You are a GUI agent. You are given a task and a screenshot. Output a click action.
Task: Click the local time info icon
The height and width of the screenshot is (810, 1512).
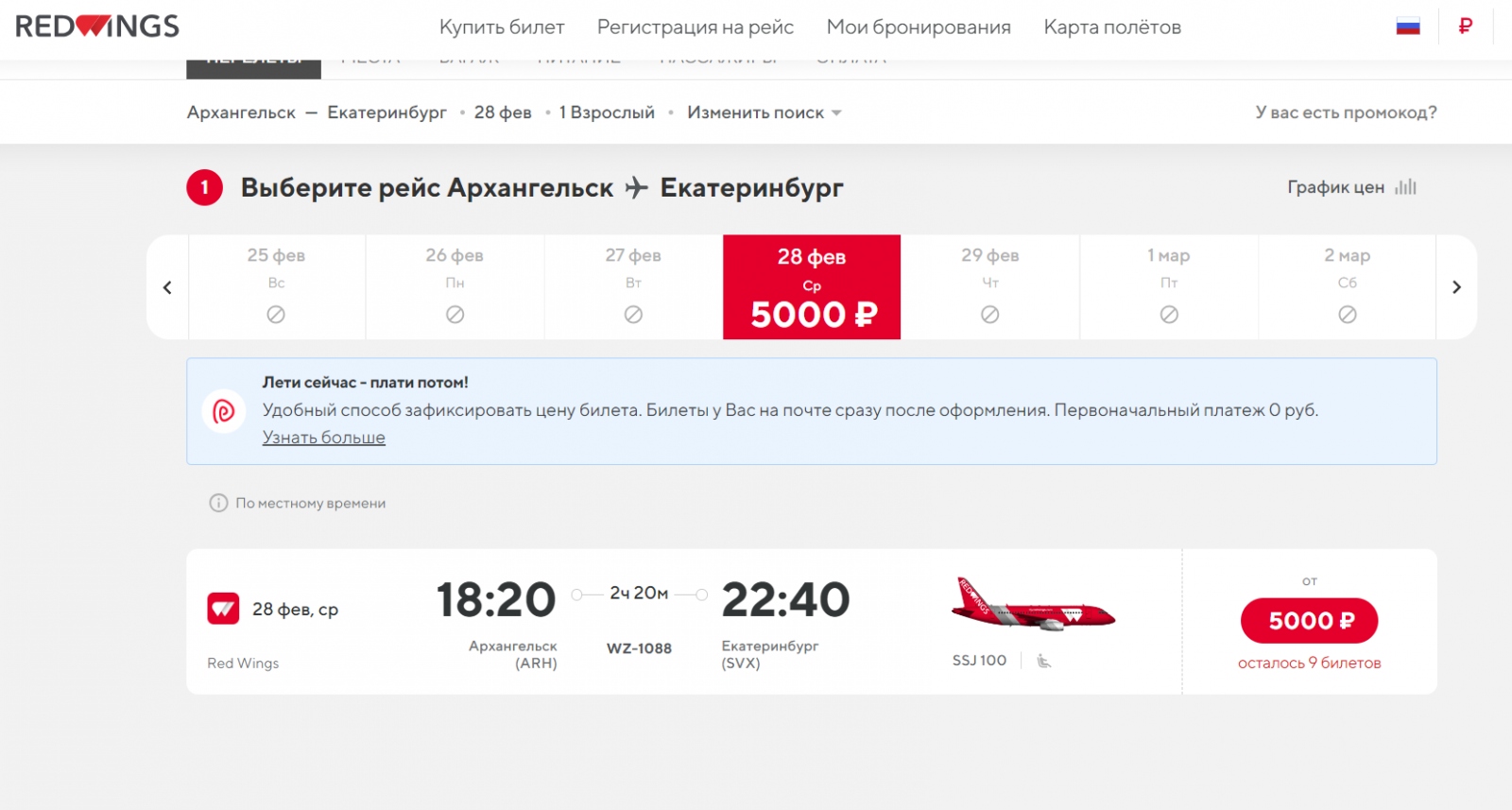tap(218, 503)
